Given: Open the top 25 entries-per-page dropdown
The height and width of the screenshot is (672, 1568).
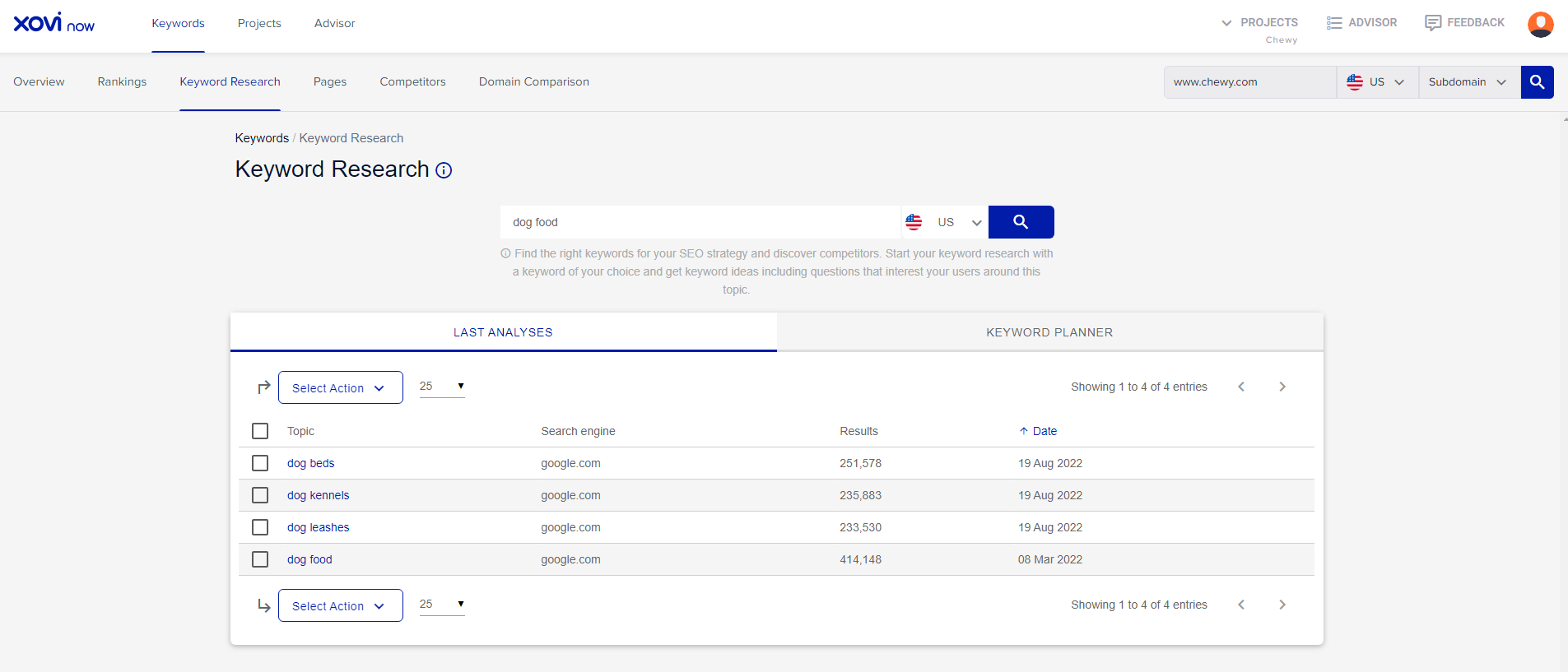Looking at the screenshot, I should point(442,387).
